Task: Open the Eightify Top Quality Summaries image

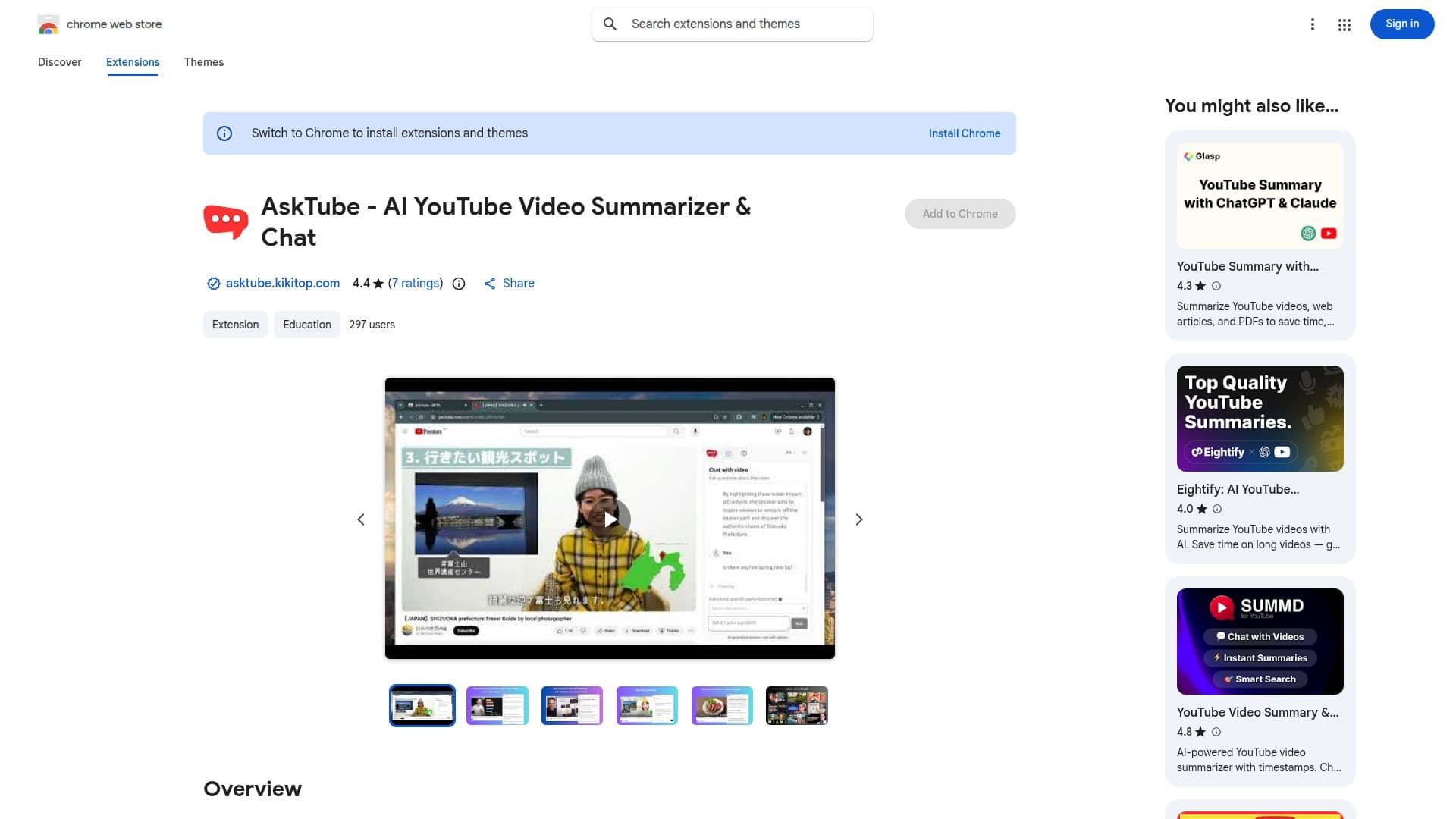Action: click(1260, 419)
